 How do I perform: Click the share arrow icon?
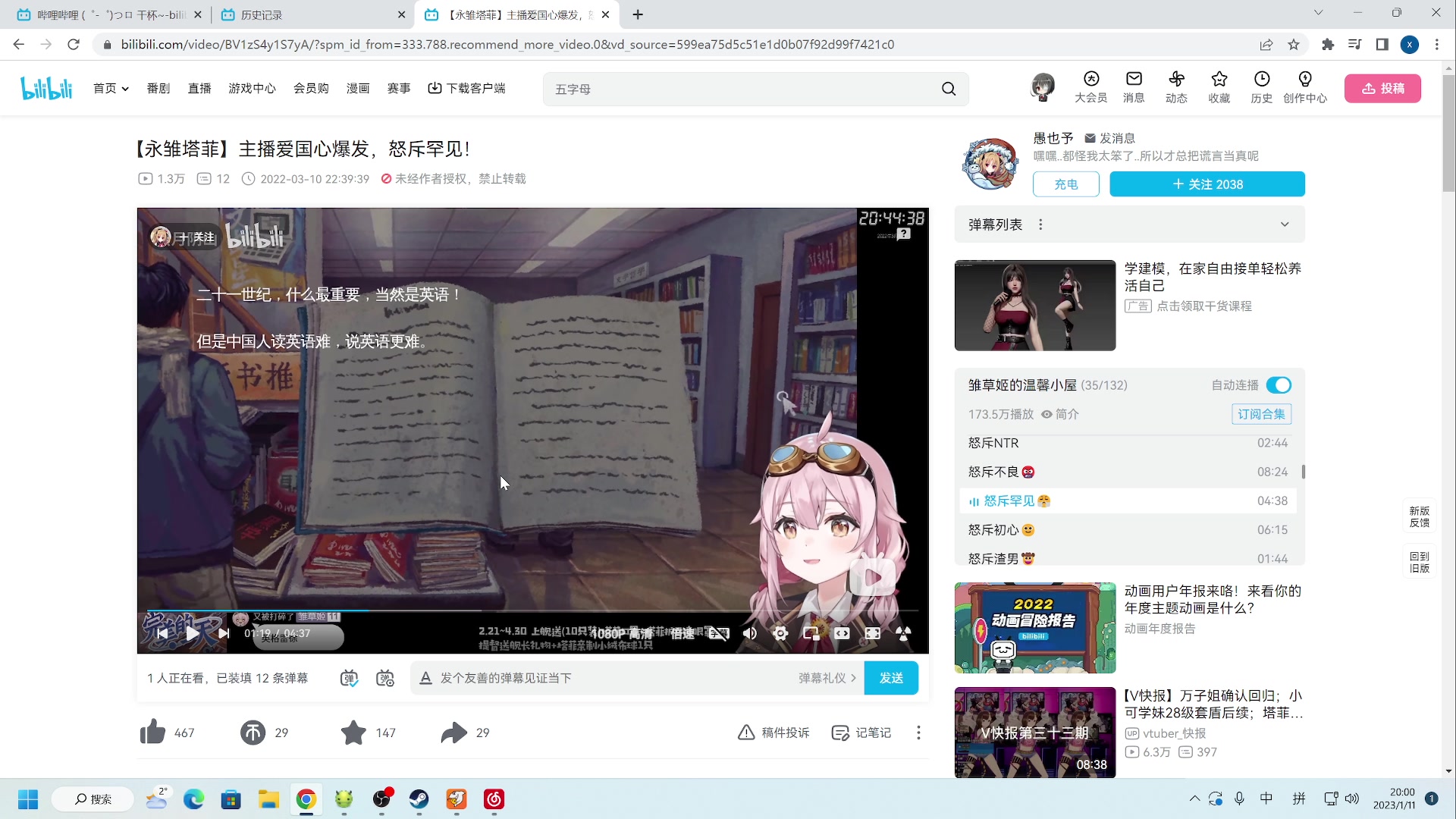453,733
